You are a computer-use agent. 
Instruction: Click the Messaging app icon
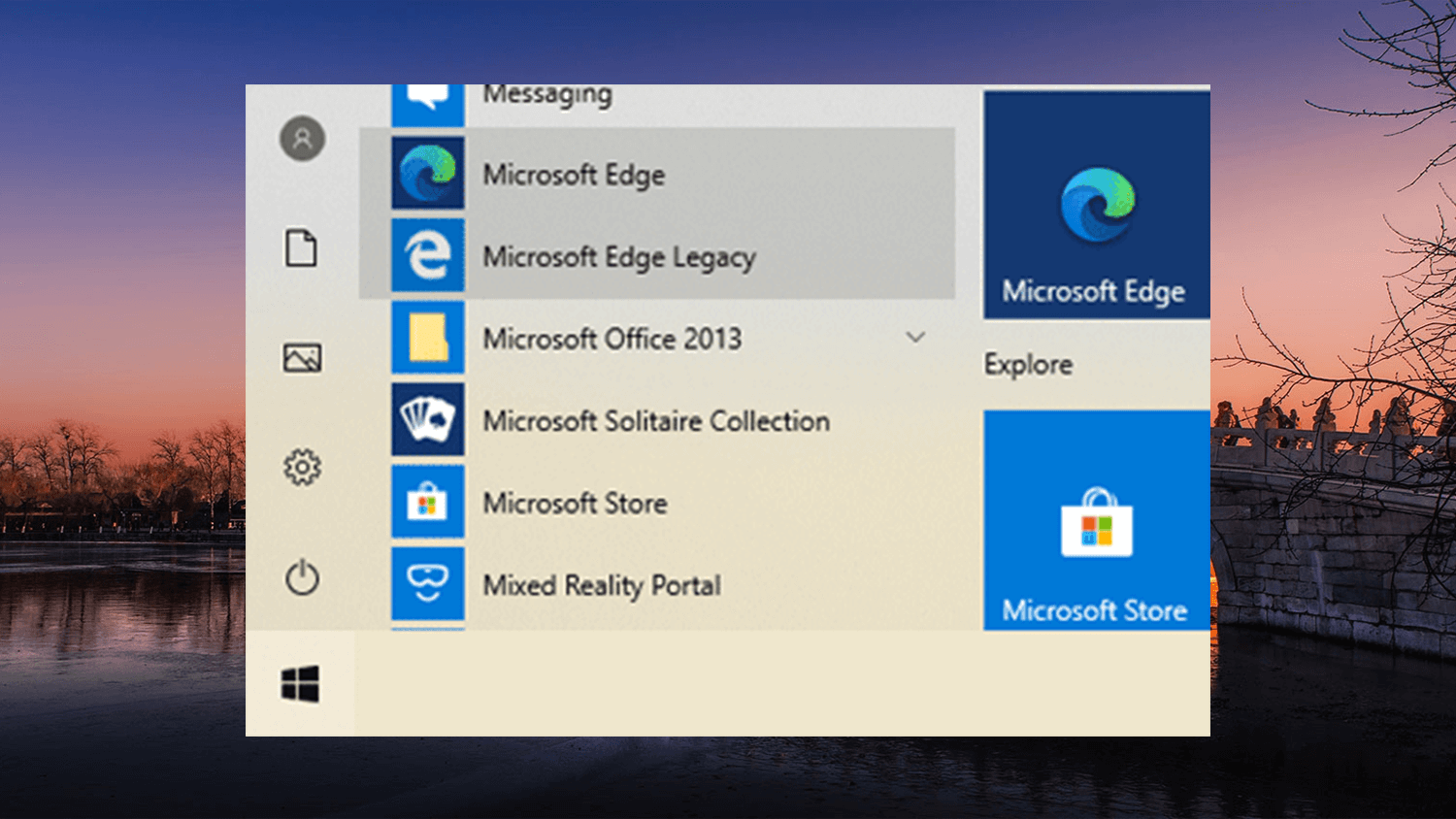(x=428, y=104)
